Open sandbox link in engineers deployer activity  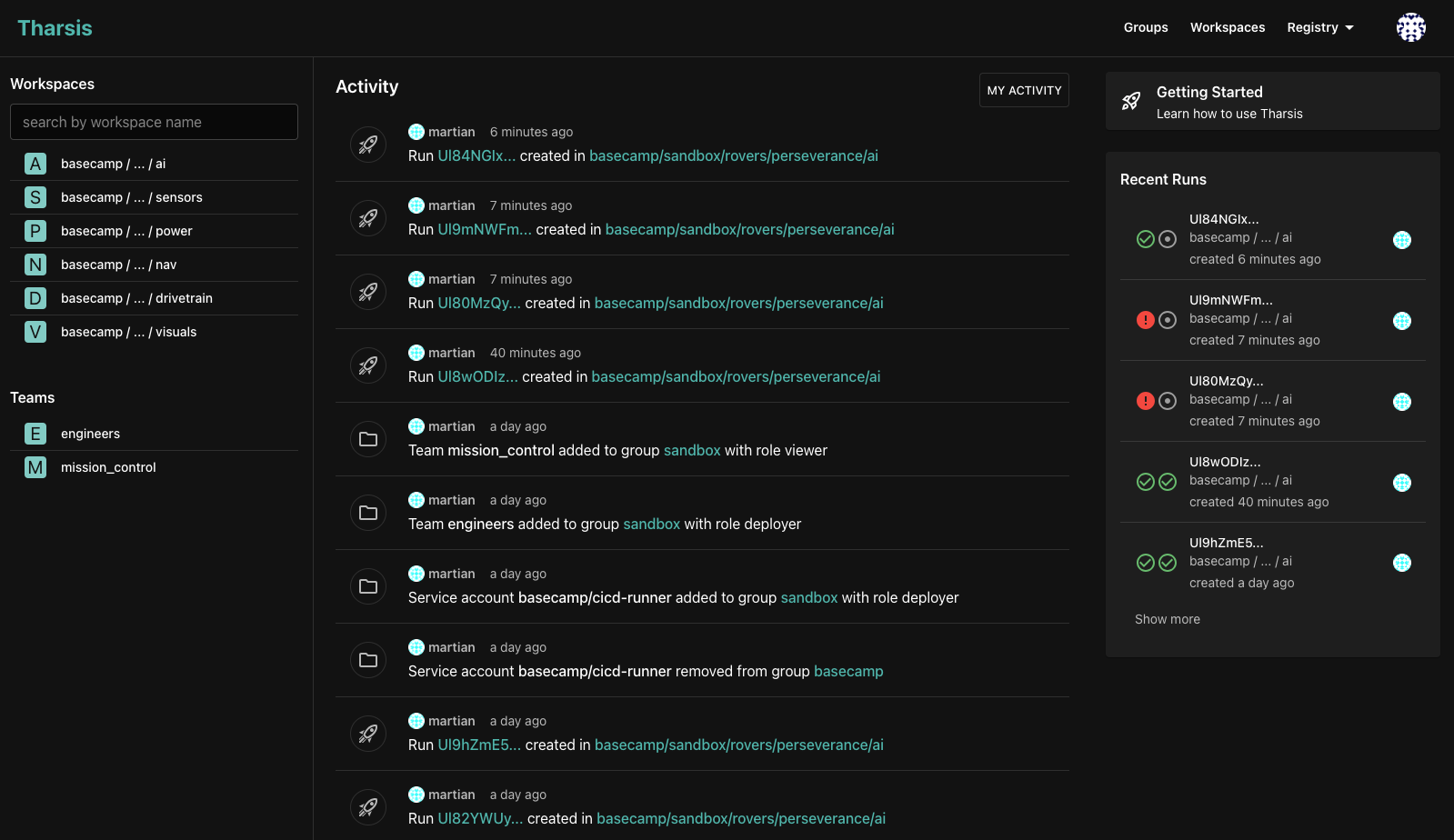pyautogui.click(x=652, y=524)
